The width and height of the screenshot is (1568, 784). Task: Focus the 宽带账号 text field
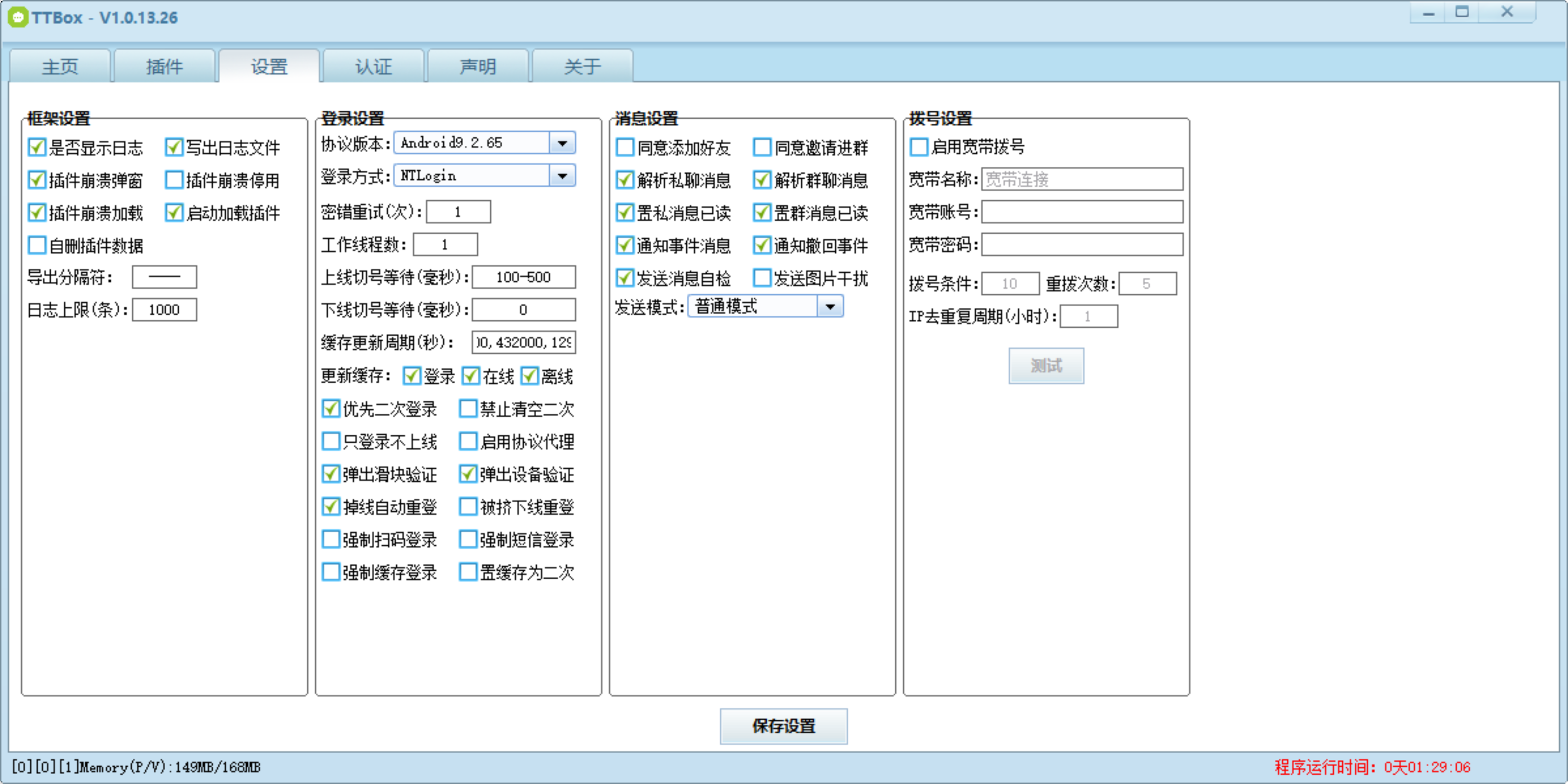(1081, 212)
